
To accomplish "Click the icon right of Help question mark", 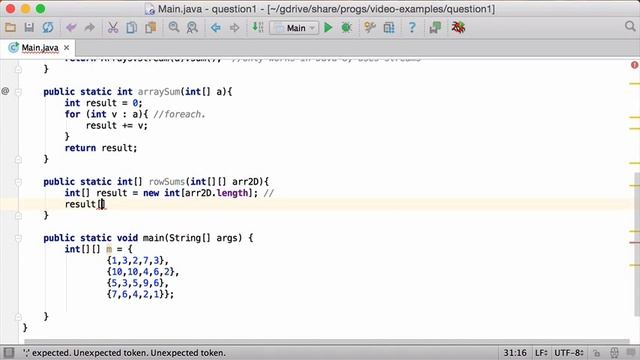I will [435, 28].
